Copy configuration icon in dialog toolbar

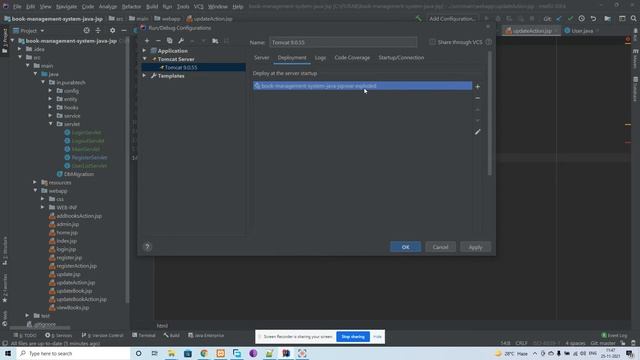[x=169, y=41]
